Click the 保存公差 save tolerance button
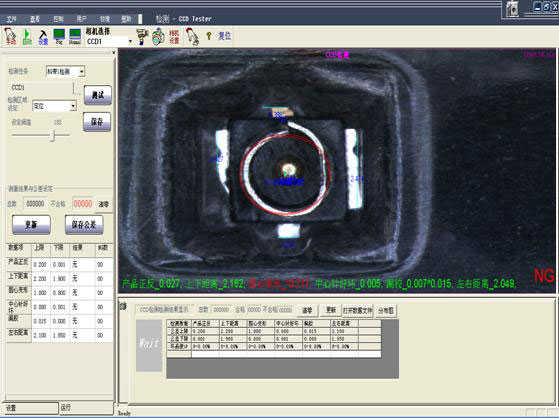Image resolution: width=559 pixels, height=418 pixels. point(84,224)
